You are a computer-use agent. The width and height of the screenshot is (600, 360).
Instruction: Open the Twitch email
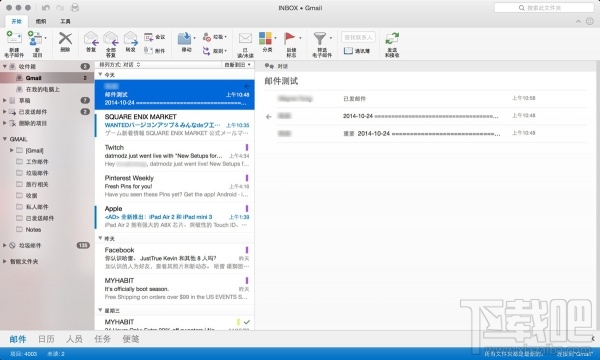pyautogui.click(x=174, y=156)
